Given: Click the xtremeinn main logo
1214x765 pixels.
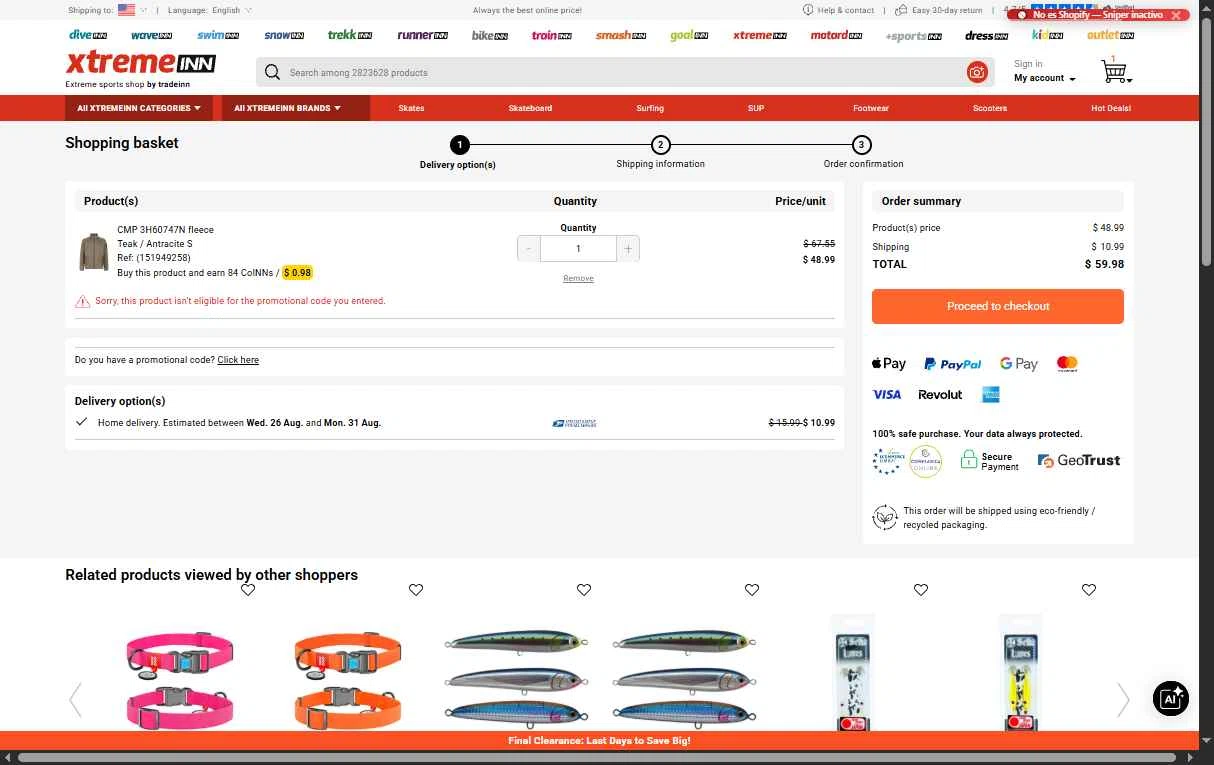Looking at the screenshot, I should pos(140,64).
